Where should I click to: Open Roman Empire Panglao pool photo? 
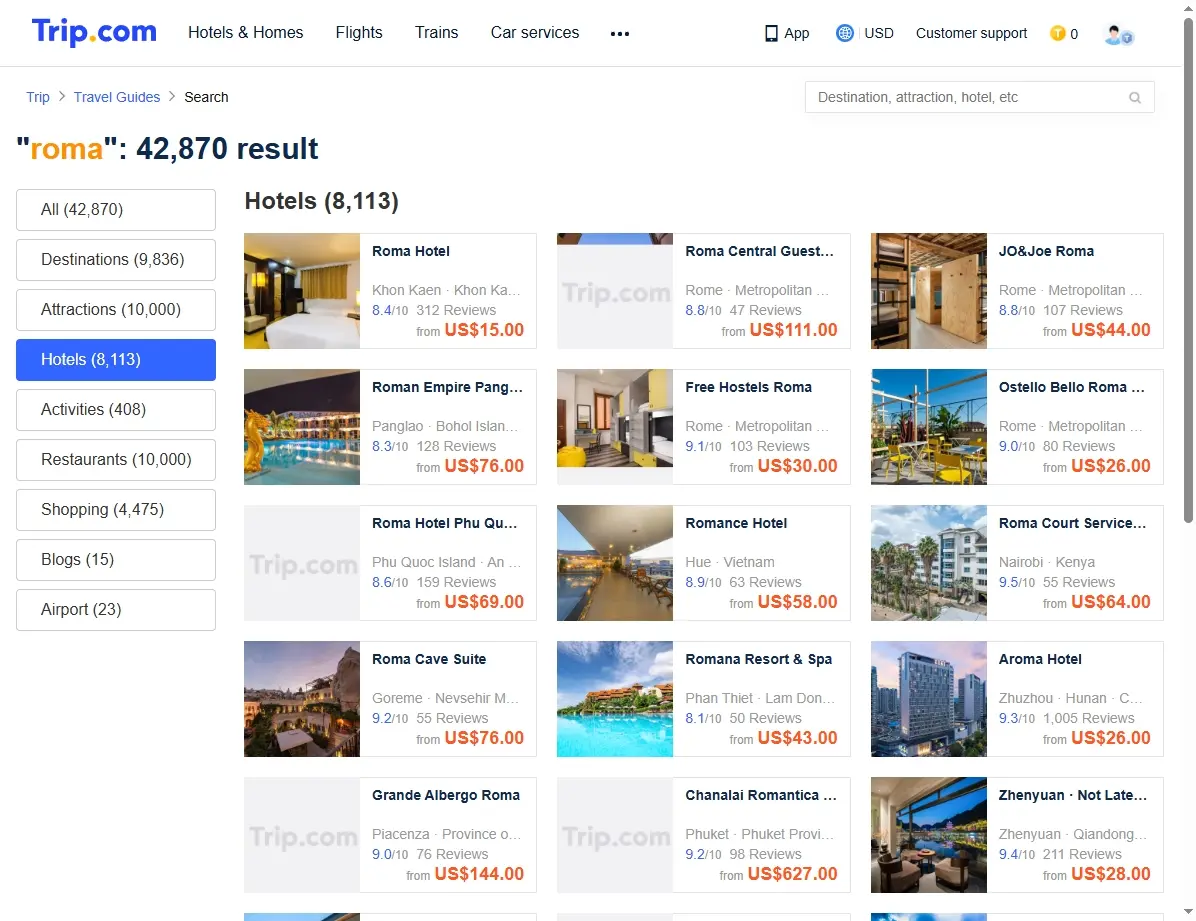coord(302,427)
